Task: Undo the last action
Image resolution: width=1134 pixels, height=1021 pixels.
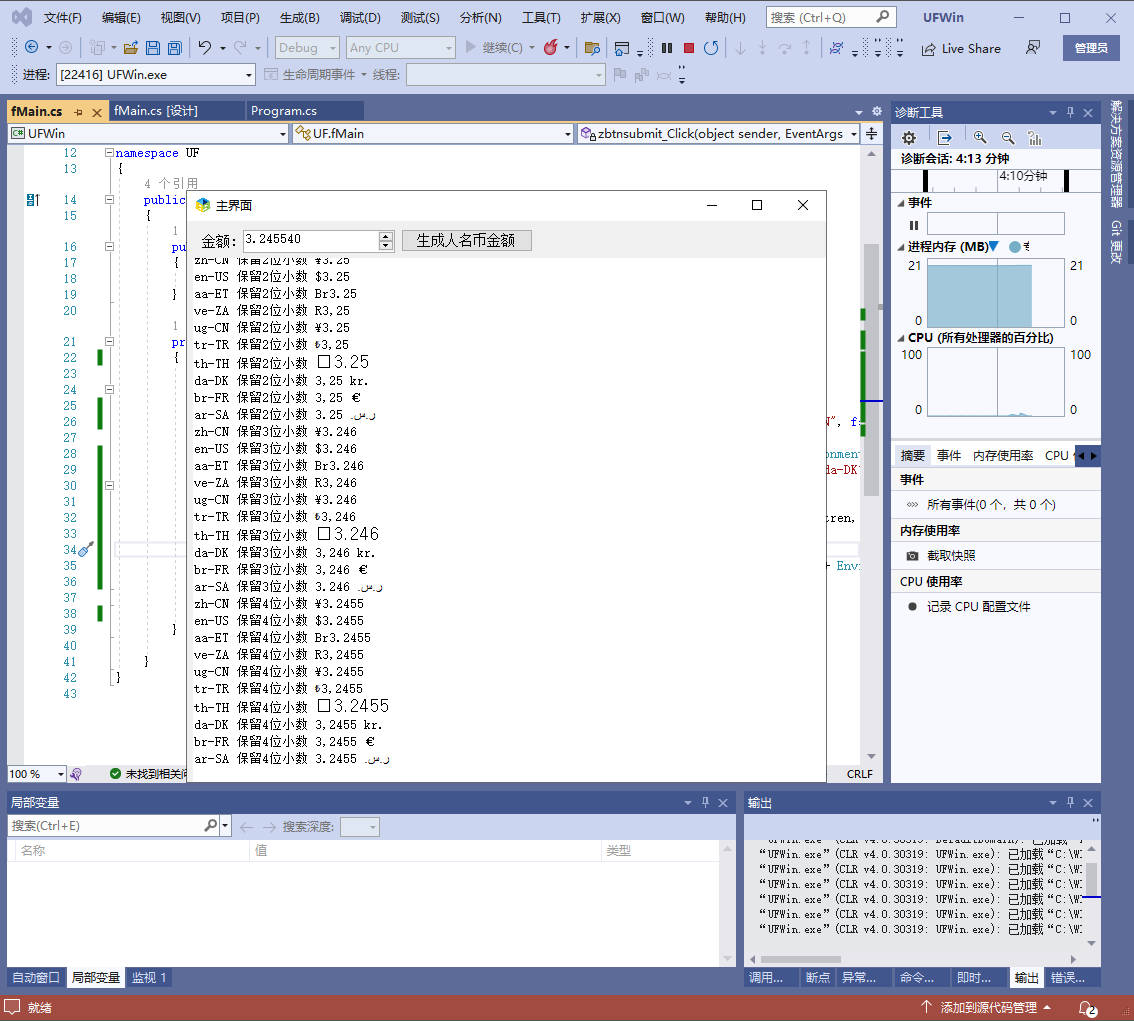Action: (205, 48)
